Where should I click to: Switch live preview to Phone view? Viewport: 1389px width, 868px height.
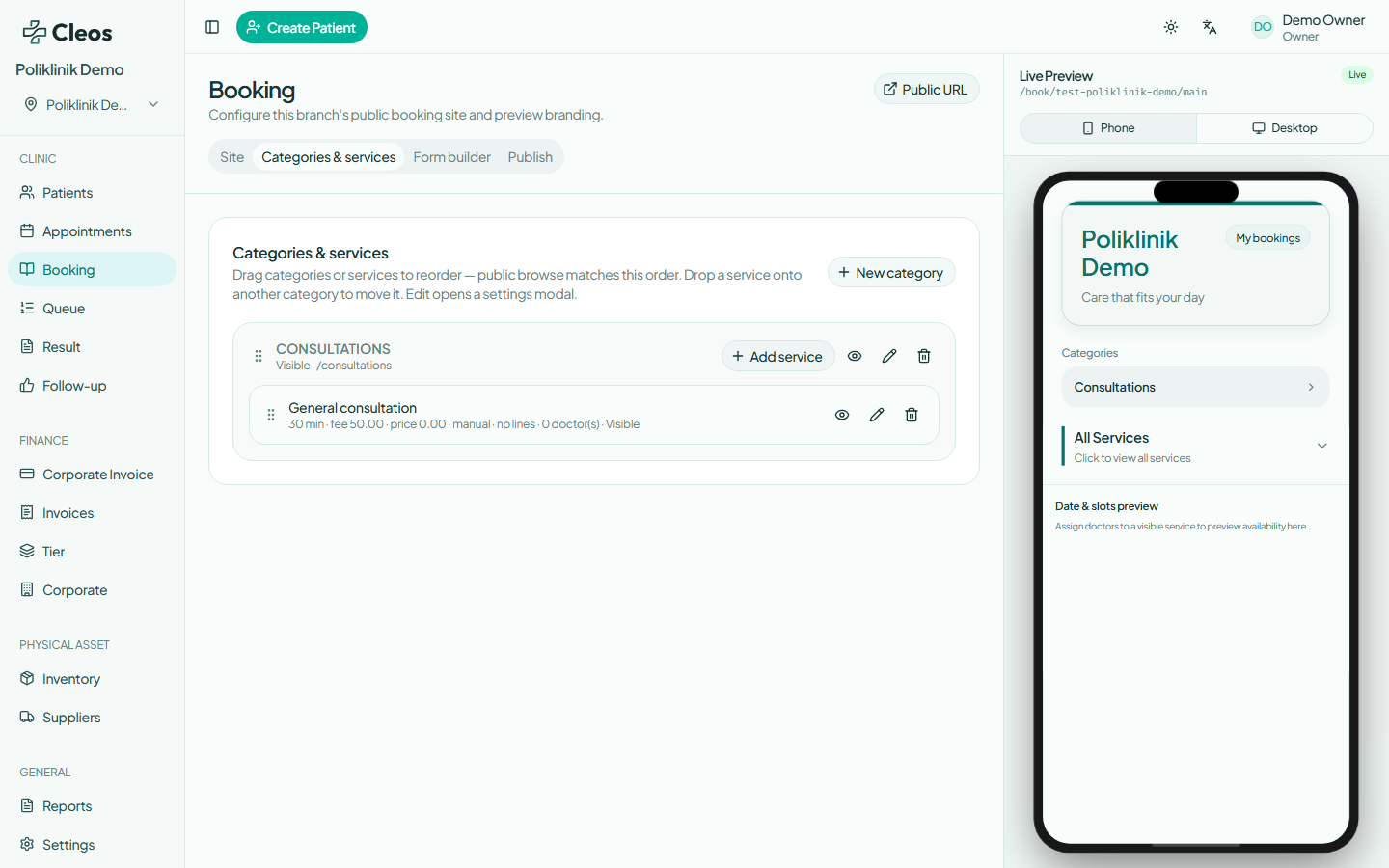click(1108, 128)
